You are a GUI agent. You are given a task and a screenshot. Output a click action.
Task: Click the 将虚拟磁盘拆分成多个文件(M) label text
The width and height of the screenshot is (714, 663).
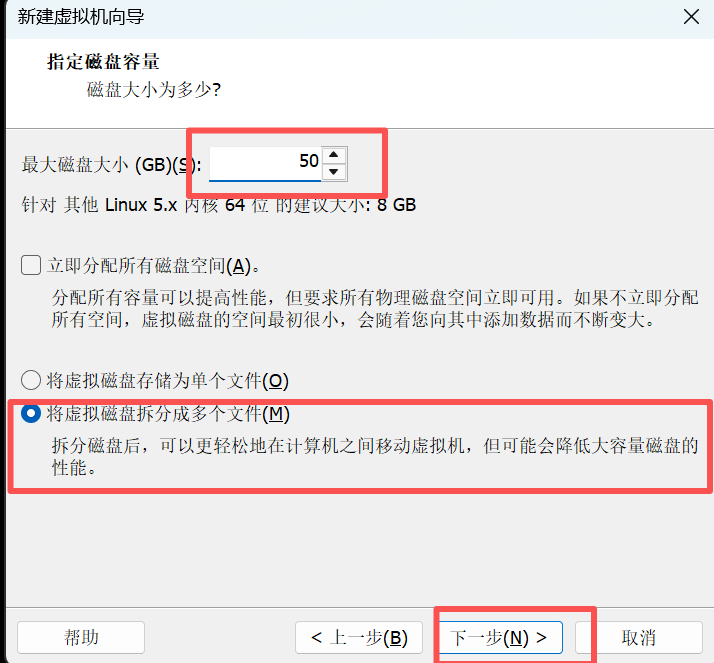[168, 414]
